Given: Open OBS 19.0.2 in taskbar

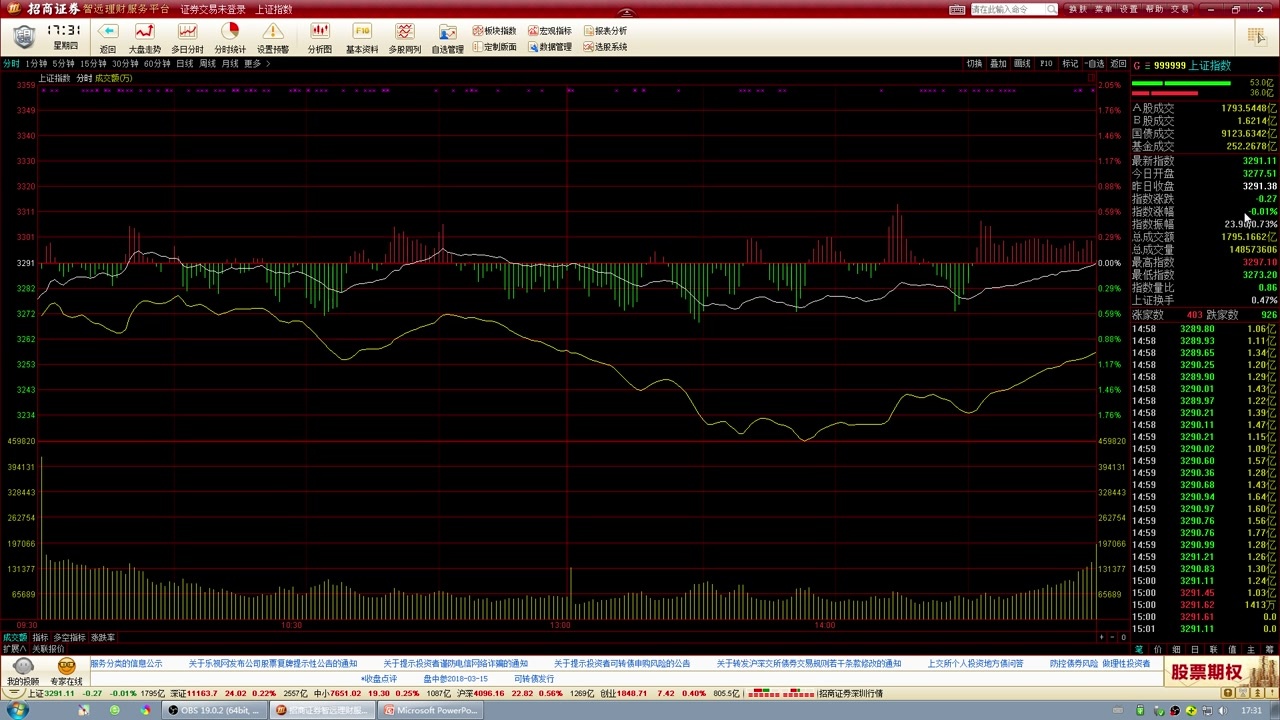Looking at the screenshot, I should click(x=214, y=711).
